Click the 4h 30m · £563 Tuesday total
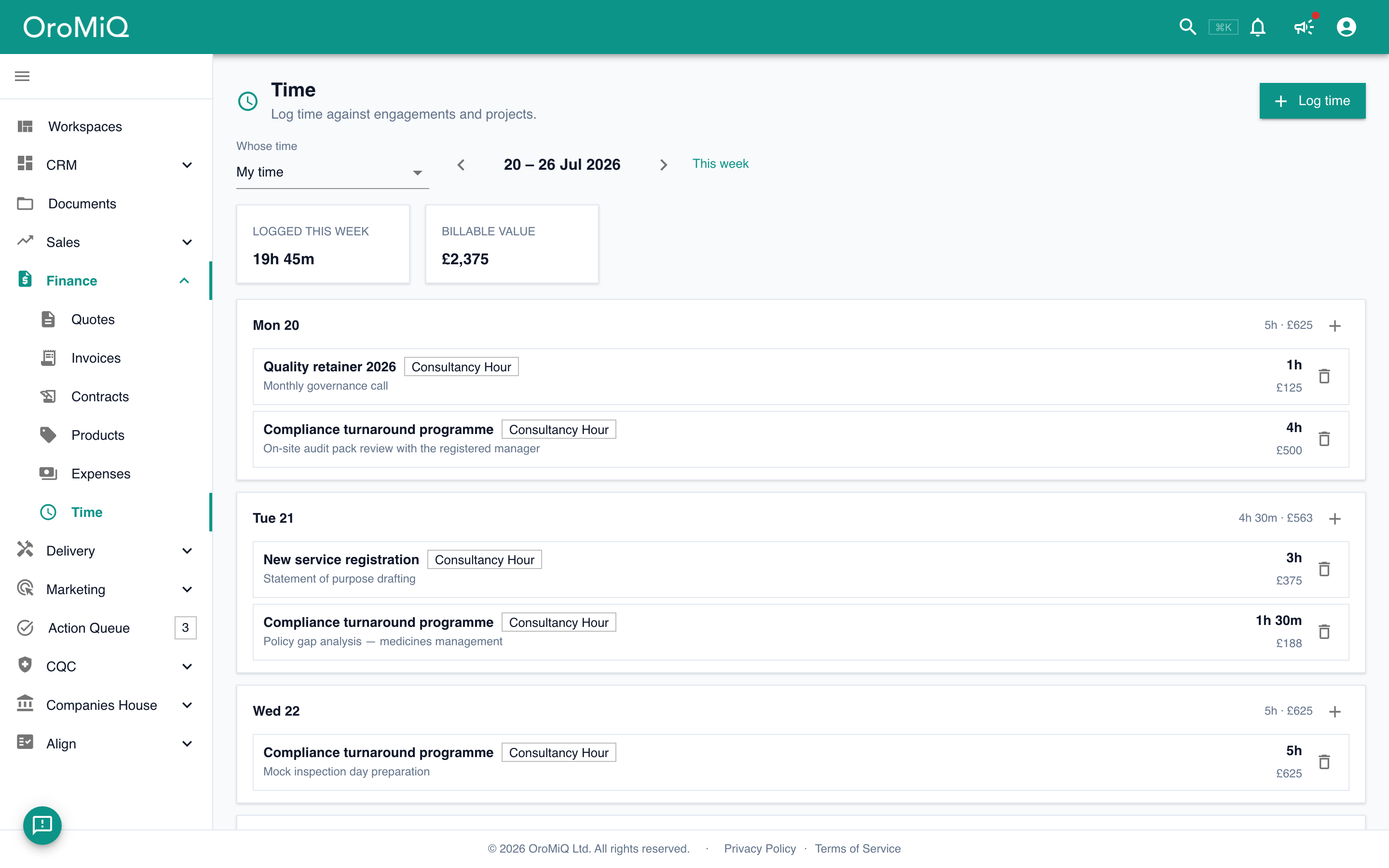Image resolution: width=1389 pixels, height=868 pixels. click(x=1275, y=518)
